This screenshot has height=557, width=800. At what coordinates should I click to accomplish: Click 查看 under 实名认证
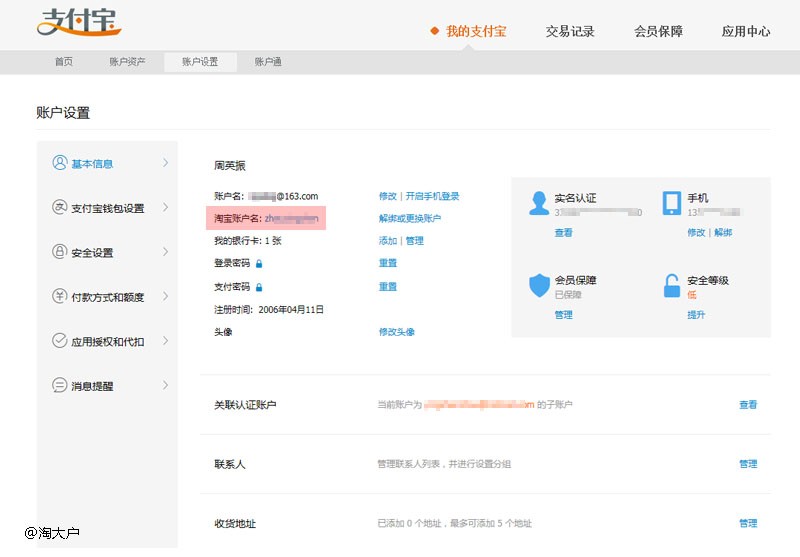pyautogui.click(x=563, y=233)
